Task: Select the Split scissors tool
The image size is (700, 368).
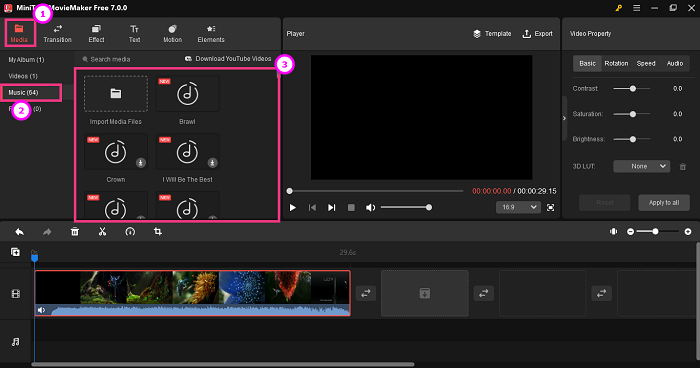Action: point(102,231)
